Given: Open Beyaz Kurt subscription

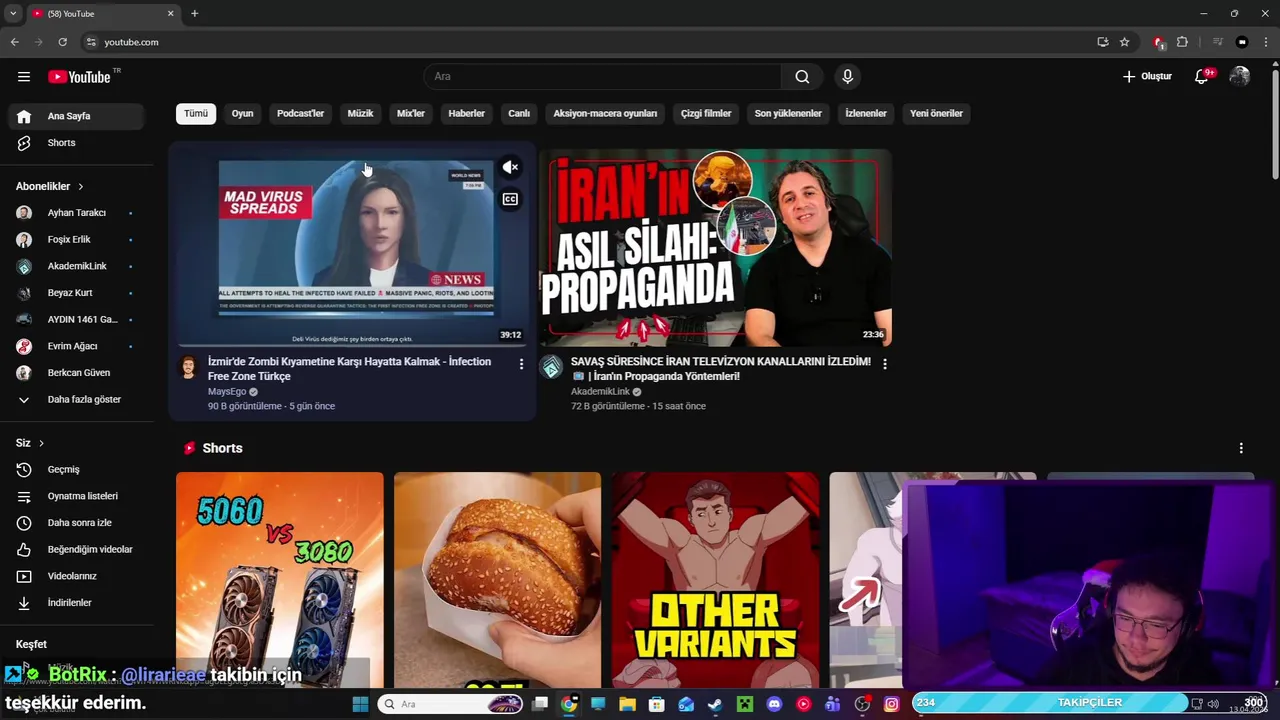Looking at the screenshot, I should coord(76,293).
